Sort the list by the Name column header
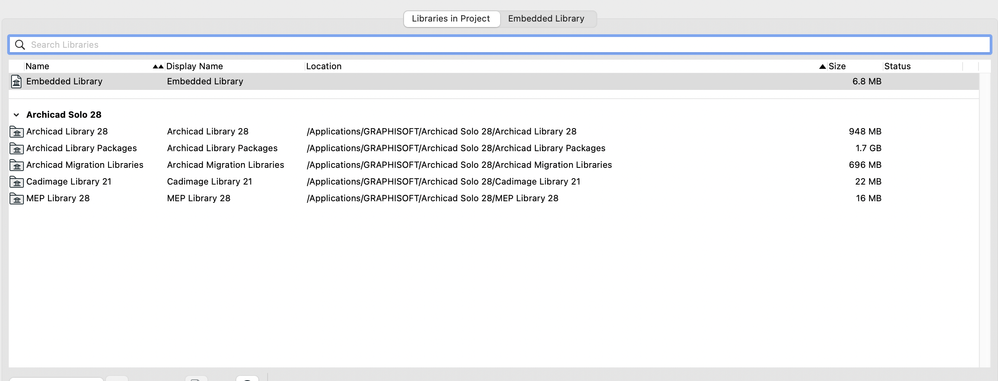This screenshot has height=381, width=998. coord(37,66)
